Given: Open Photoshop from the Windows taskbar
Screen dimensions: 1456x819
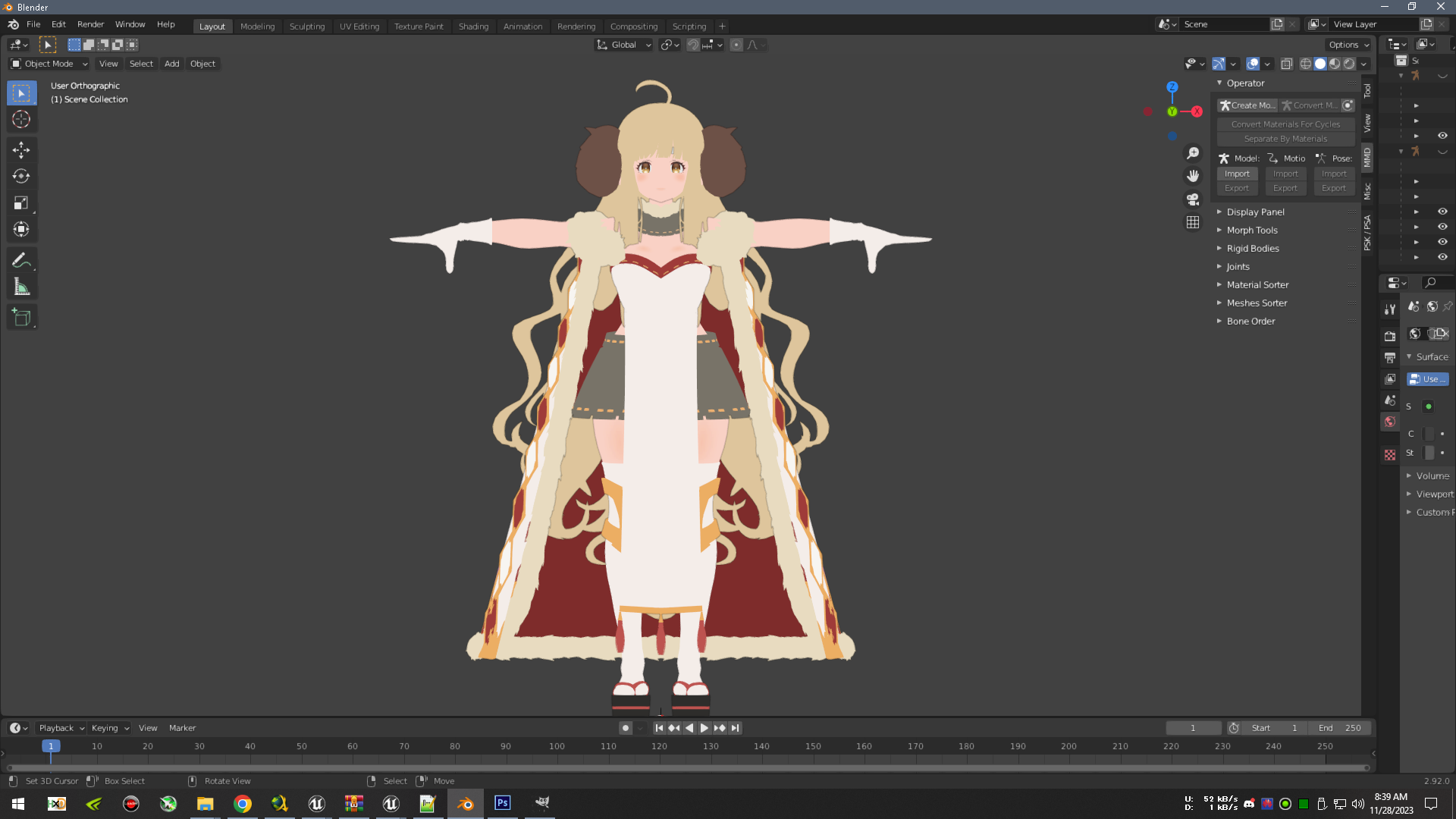Looking at the screenshot, I should pyautogui.click(x=502, y=803).
